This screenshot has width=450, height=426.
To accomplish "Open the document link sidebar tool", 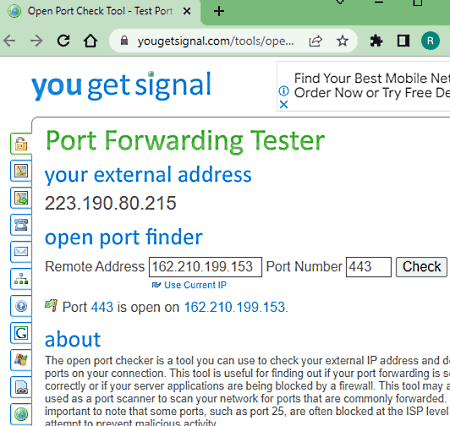I will (21, 387).
